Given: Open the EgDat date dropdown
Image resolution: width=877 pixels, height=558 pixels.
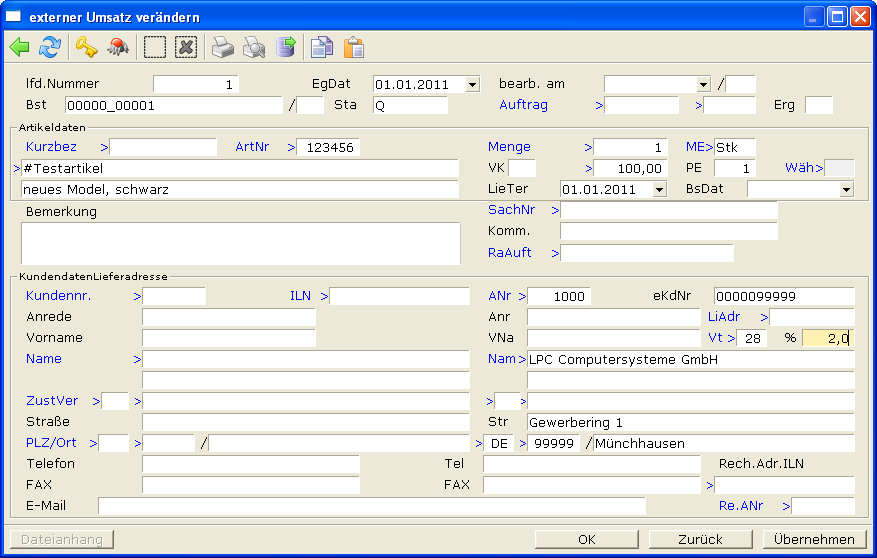Looking at the screenshot, I should pyautogui.click(x=472, y=85).
